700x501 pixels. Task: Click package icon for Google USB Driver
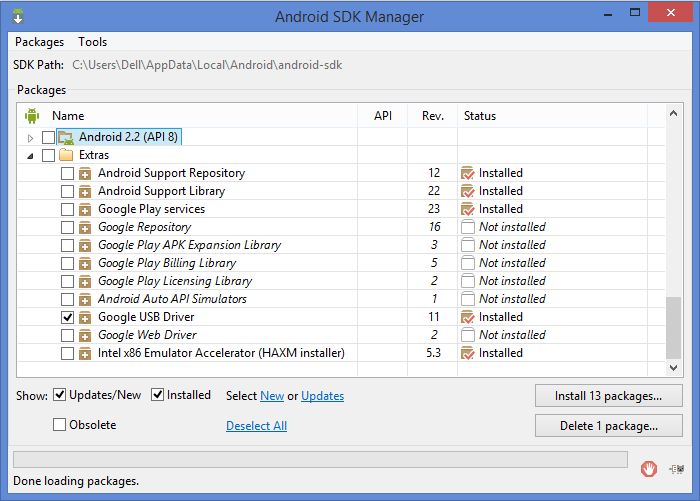click(x=85, y=317)
